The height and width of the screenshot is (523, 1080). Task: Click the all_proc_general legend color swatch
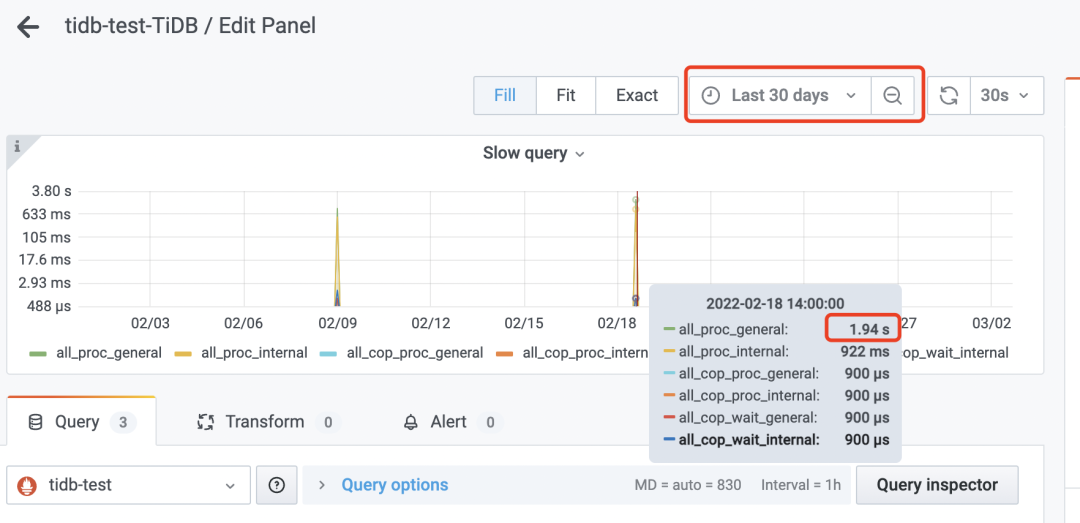pyautogui.click(x=39, y=353)
